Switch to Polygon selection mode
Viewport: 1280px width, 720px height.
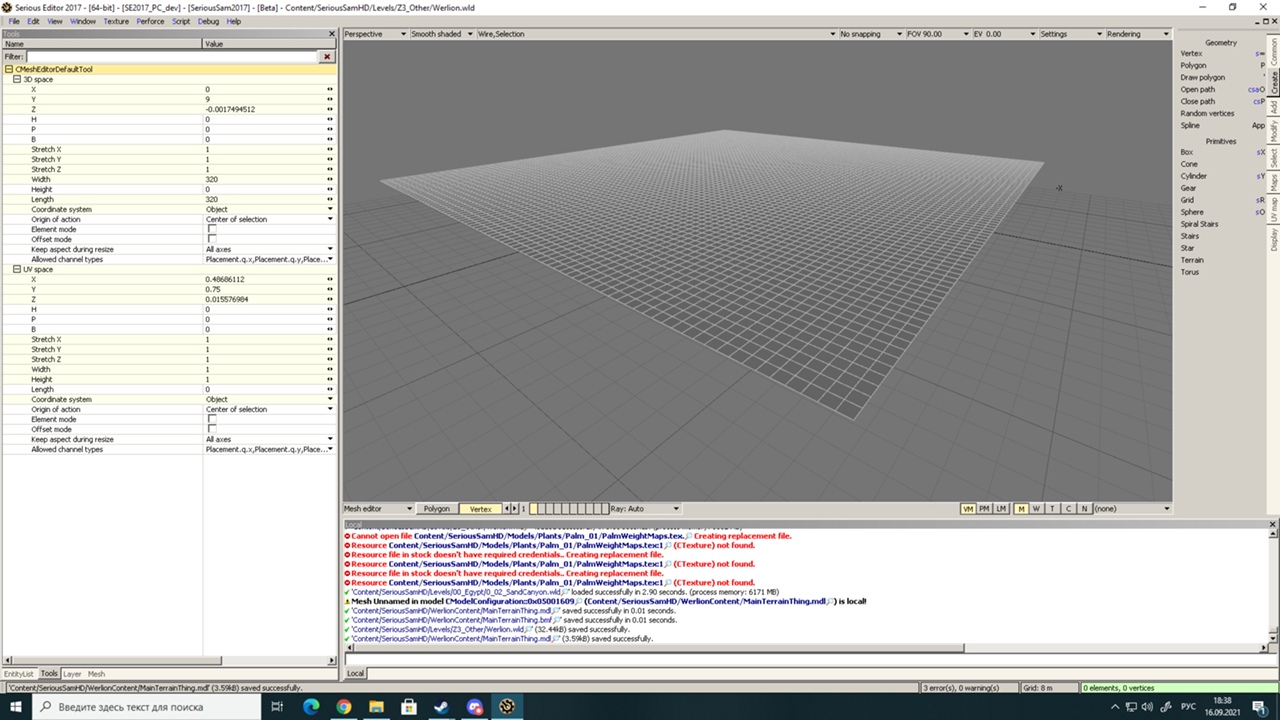[436, 509]
